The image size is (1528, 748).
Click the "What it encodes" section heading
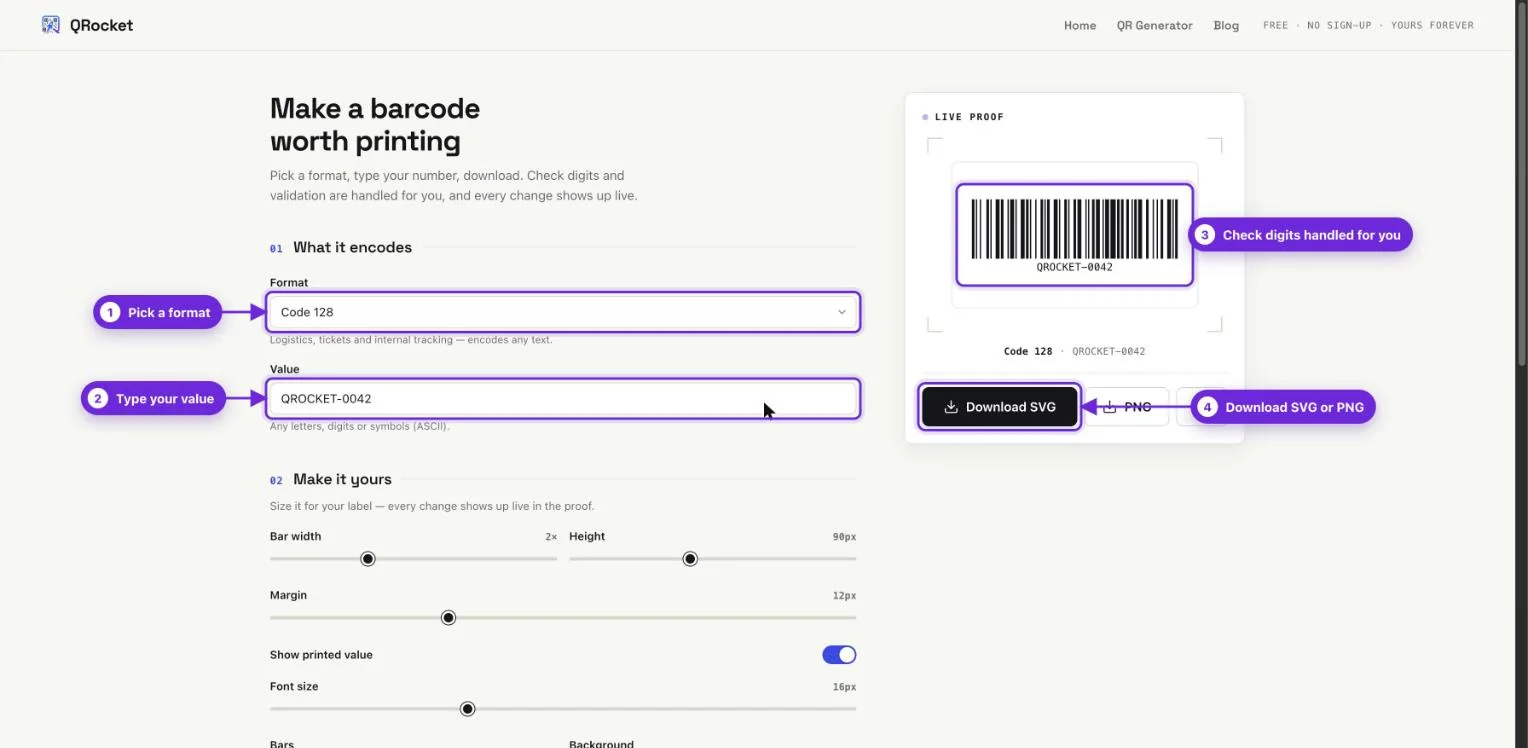click(x=352, y=247)
